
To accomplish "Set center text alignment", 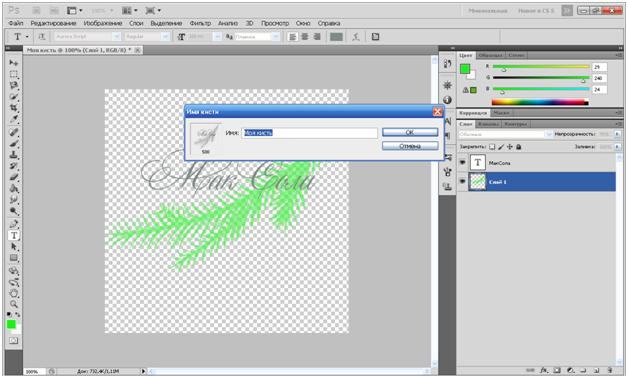I will tap(305, 37).
